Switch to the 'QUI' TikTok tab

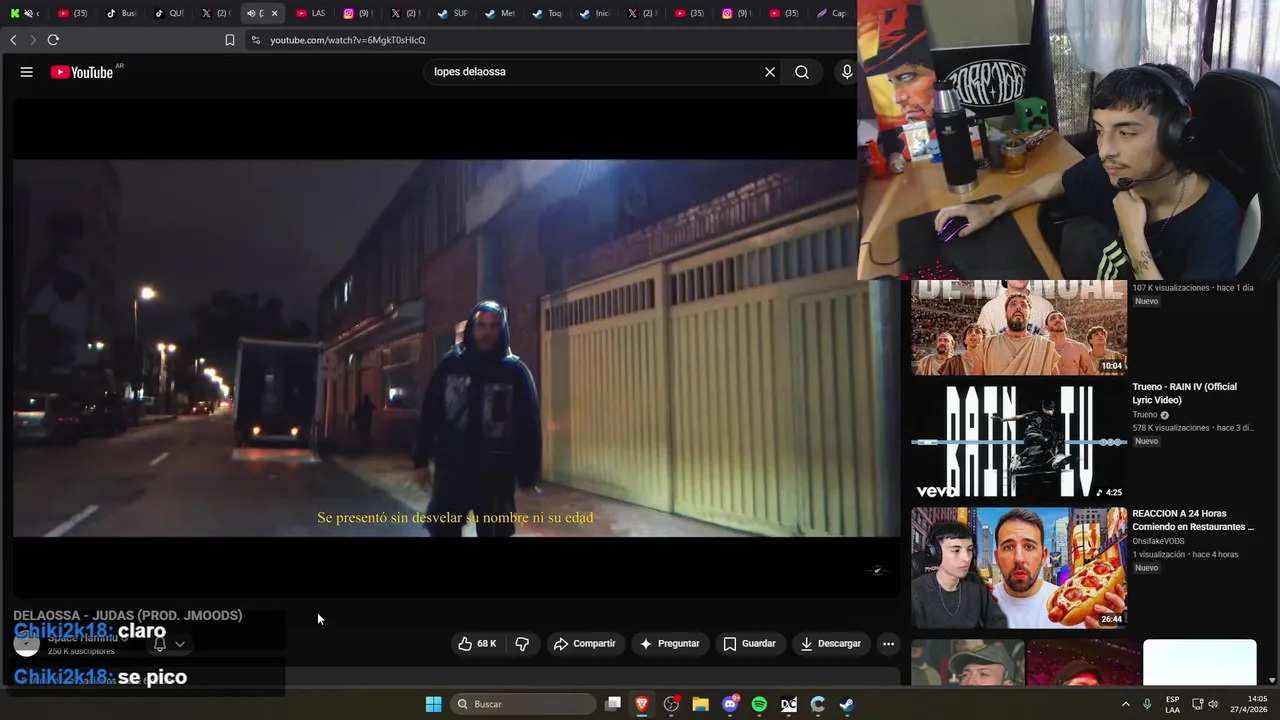tap(168, 13)
